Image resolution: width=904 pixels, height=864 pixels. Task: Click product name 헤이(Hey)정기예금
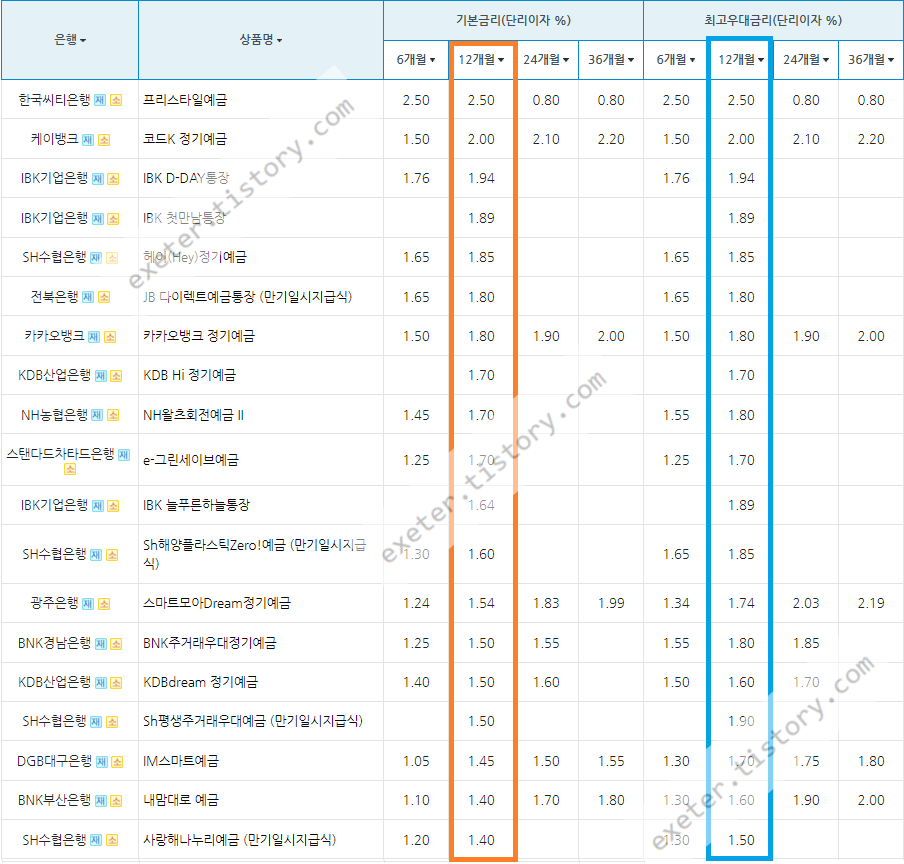click(x=195, y=257)
